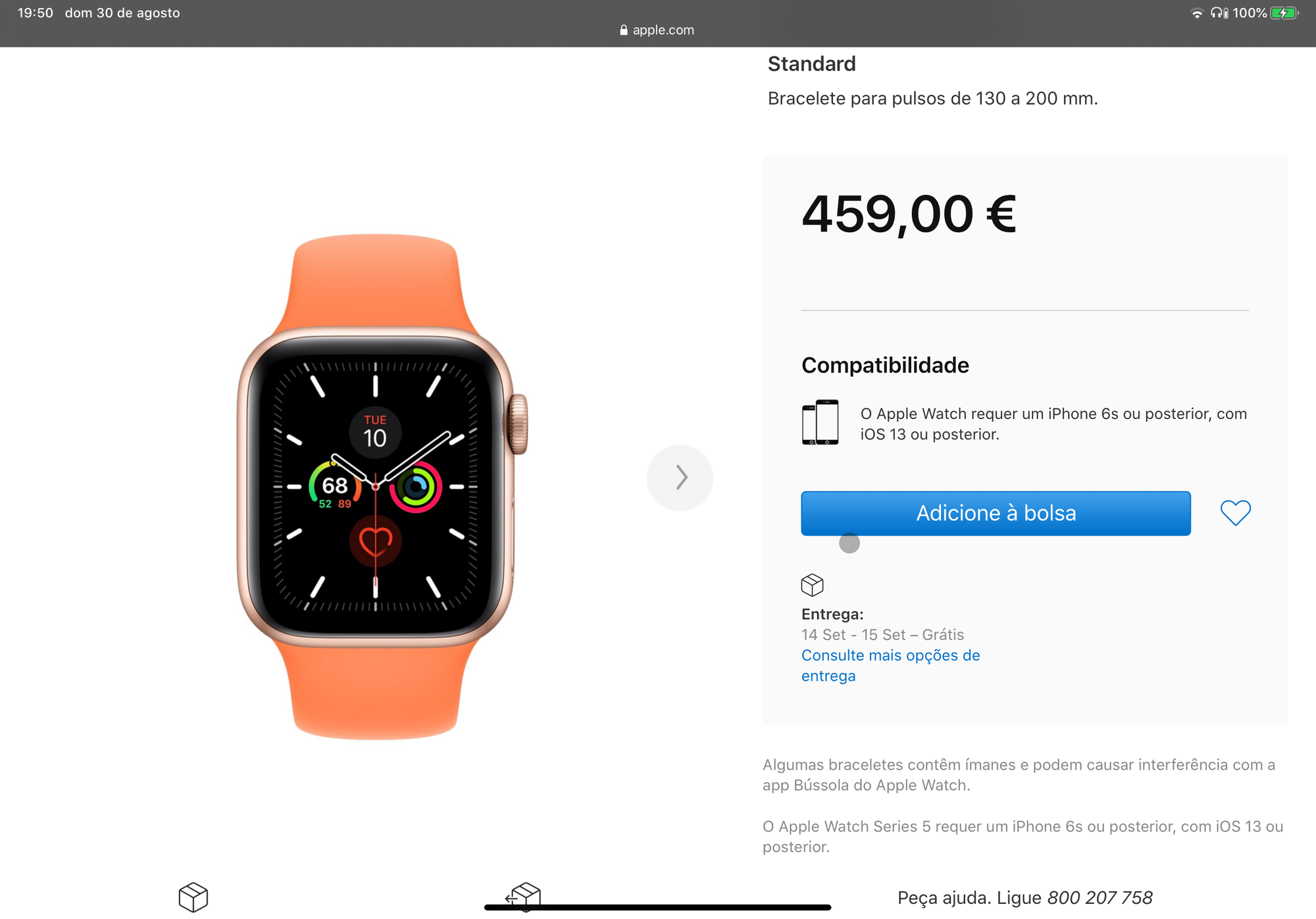The image size is (1316, 919).
Task: Select the Standard band size option
Action: tap(811, 64)
